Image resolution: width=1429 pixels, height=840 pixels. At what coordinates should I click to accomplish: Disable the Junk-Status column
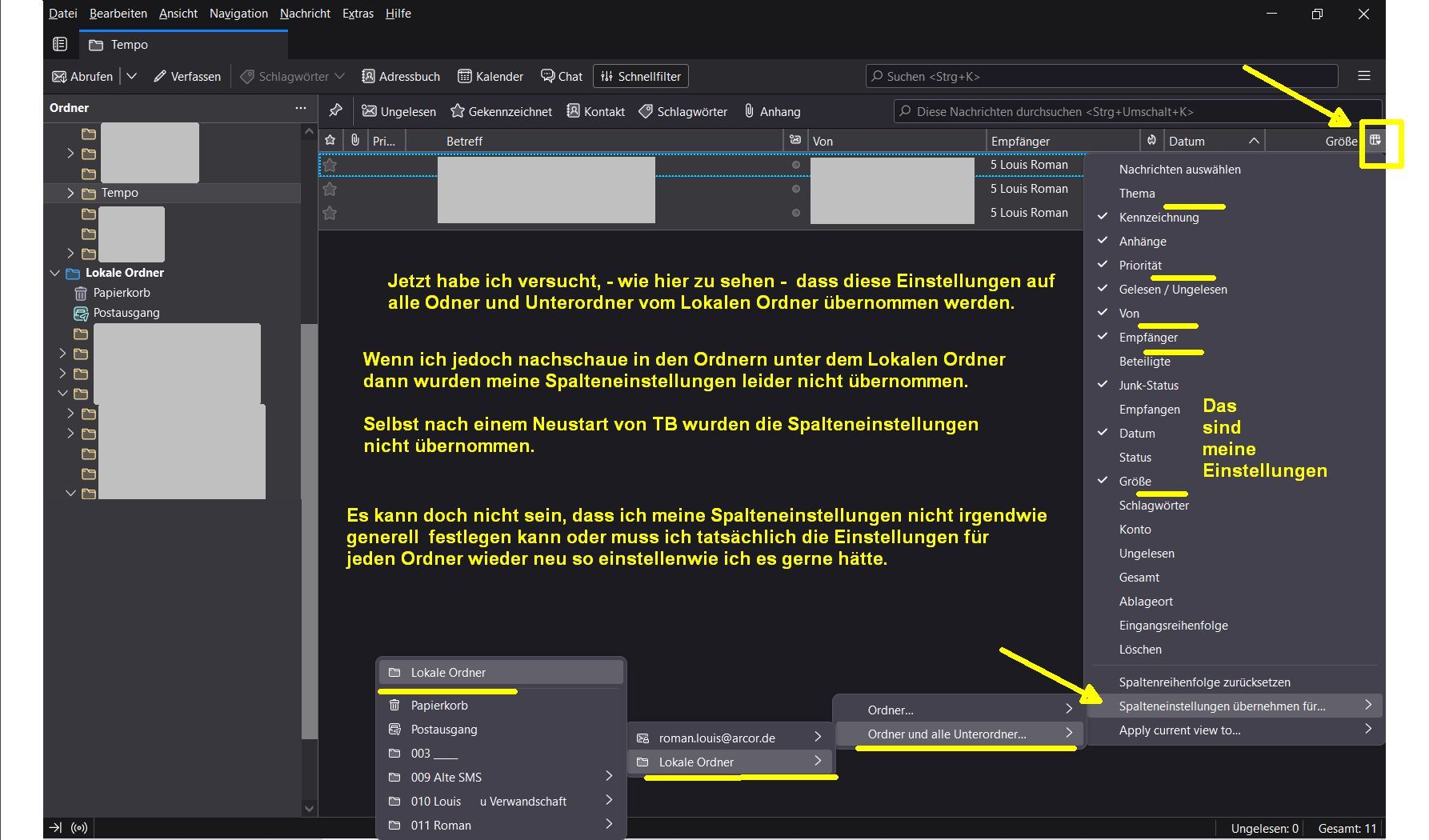(1148, 386)
